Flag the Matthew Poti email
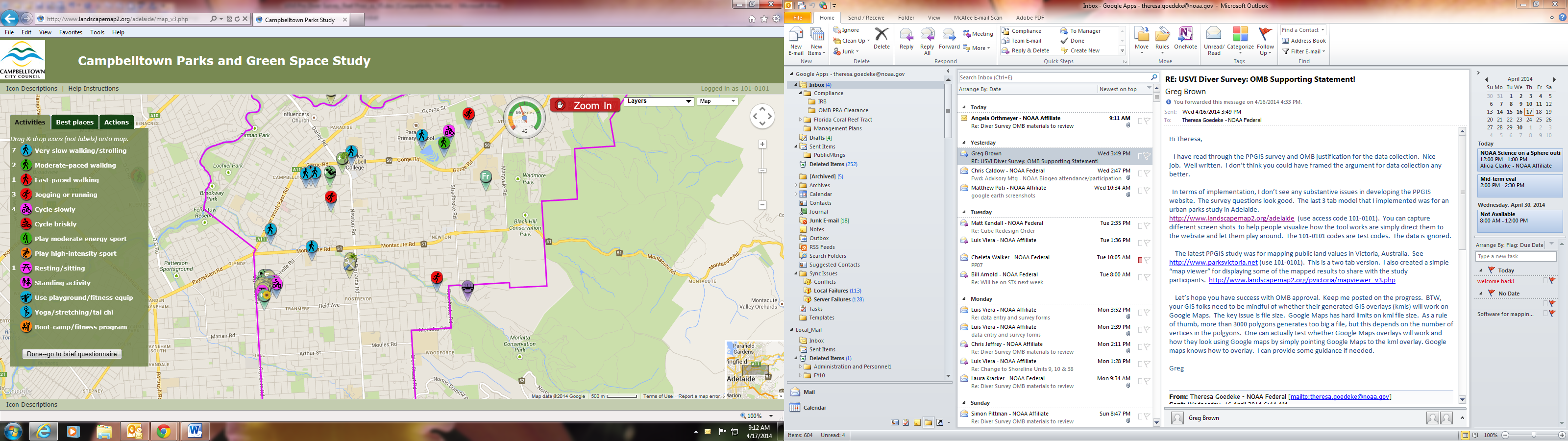Screen dimensions: 1568x441 [1147, 191]
